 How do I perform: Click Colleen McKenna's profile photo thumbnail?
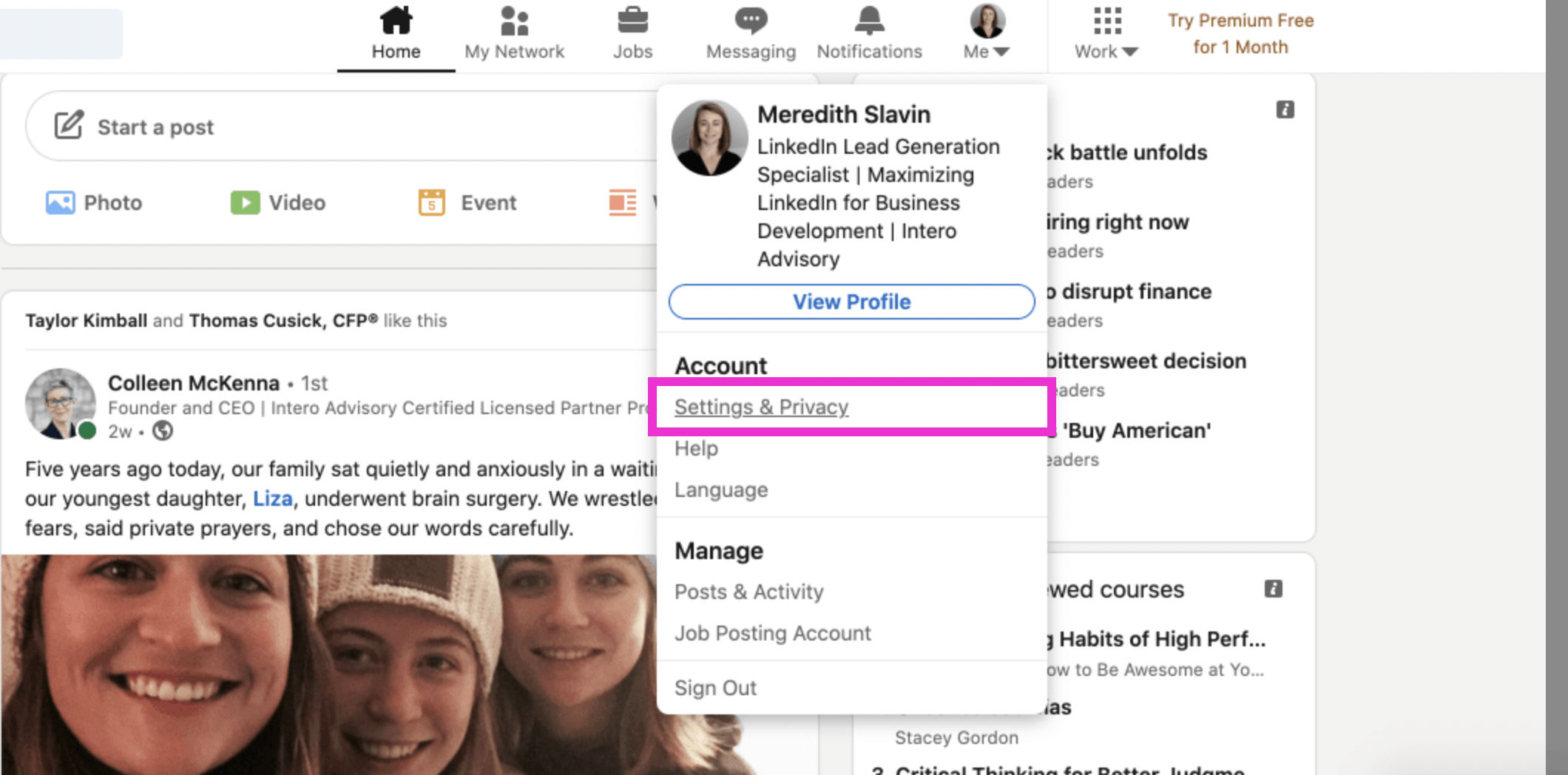click(61, 404)
